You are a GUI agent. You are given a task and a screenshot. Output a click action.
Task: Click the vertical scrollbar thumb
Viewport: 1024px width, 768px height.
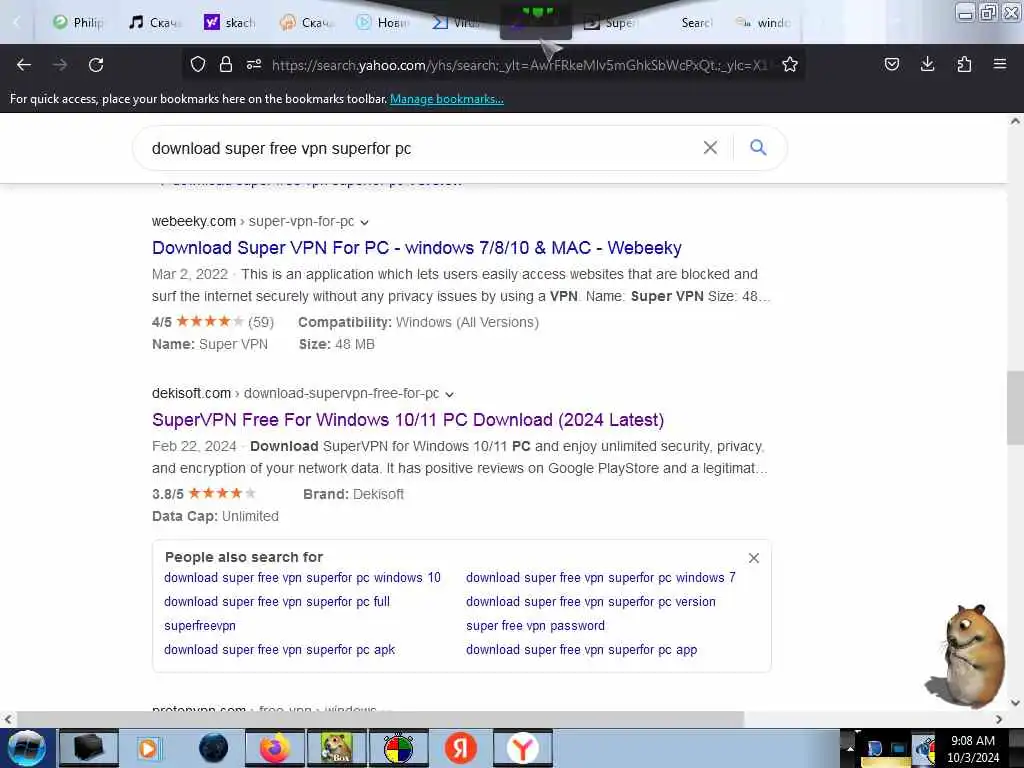click(1015, 408)
